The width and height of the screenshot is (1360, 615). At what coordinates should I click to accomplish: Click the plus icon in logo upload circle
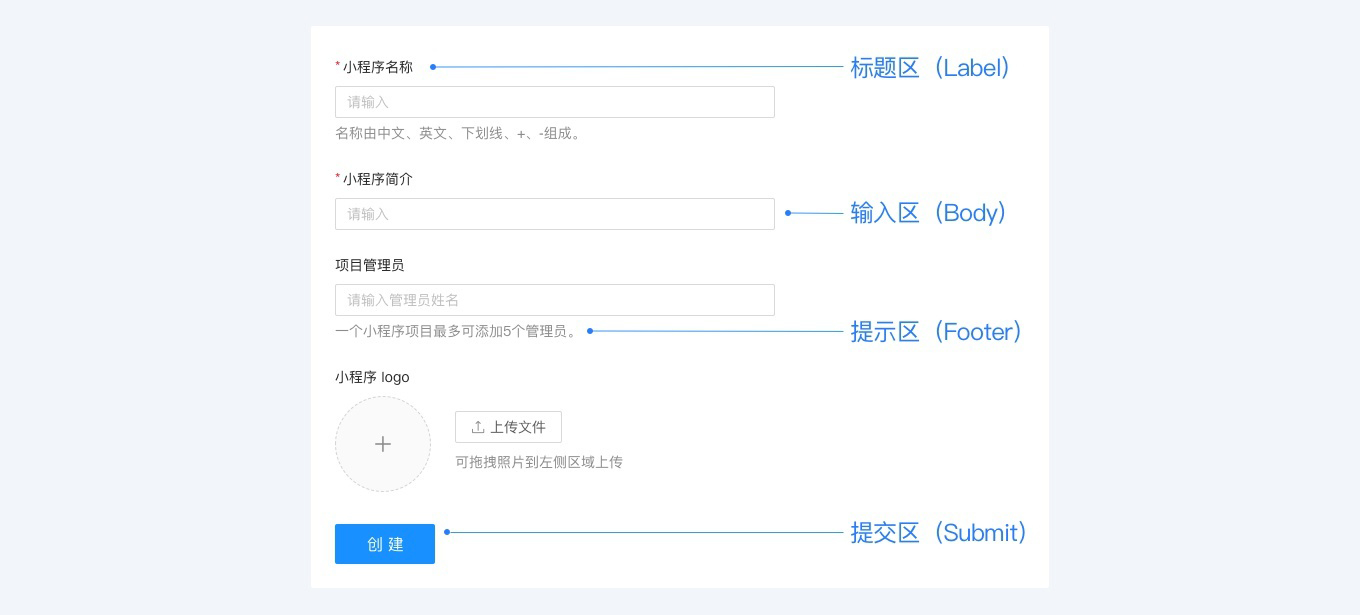click(x=383, y=444)
